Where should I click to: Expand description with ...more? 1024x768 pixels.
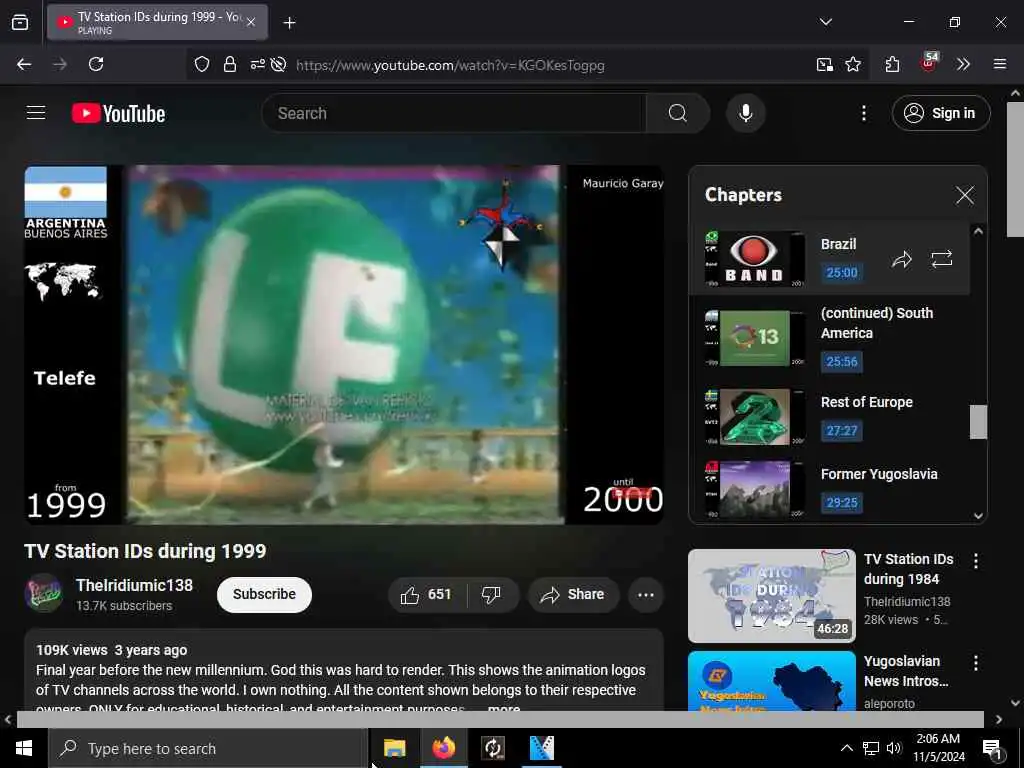pos(504,709)
